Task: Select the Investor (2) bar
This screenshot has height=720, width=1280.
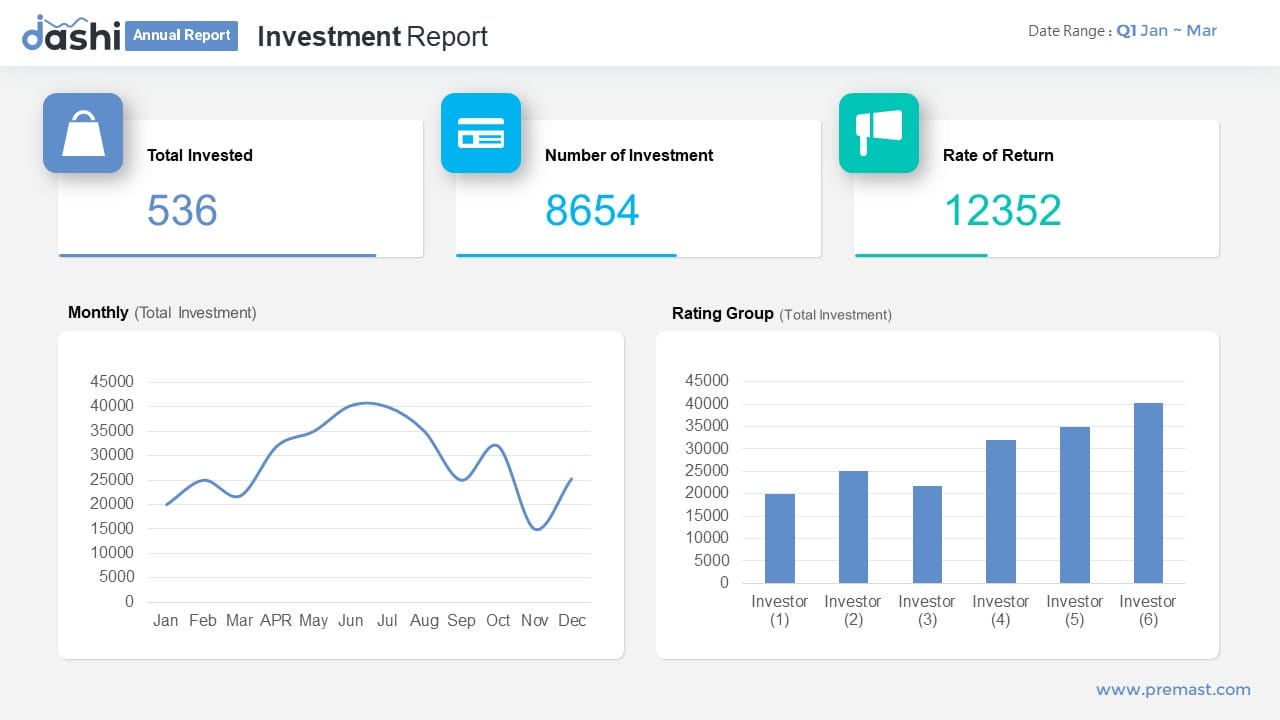Action: tap(853, 527)
